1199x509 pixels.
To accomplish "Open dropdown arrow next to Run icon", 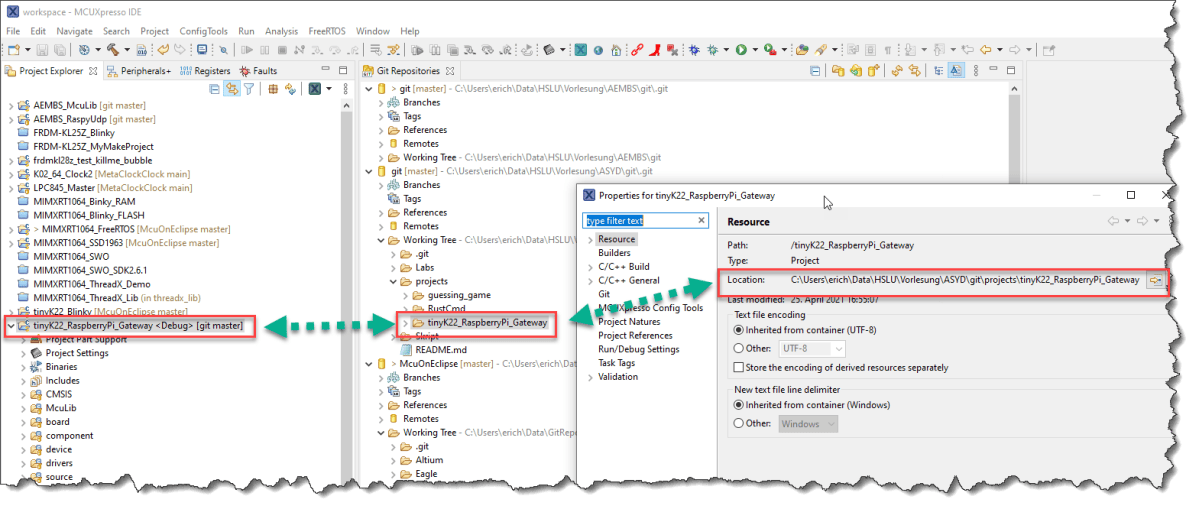I will coord(755,50).
